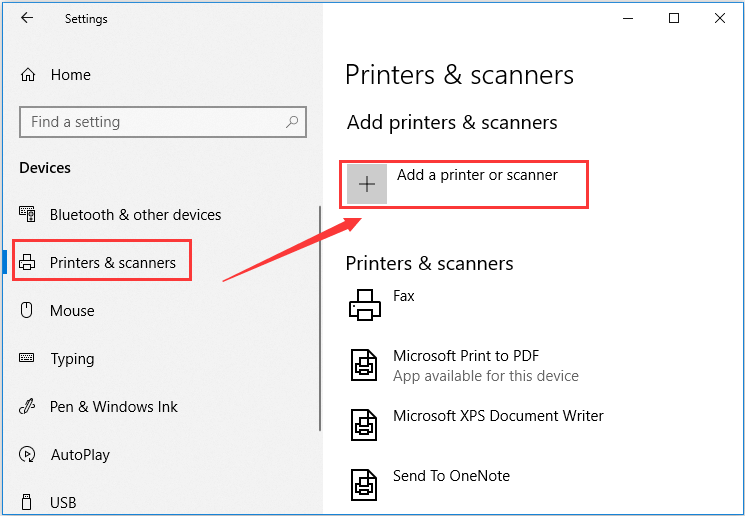The image size is (745, 516).
Task: Click the sidebar vertical scrollbar
Action: 319,320
